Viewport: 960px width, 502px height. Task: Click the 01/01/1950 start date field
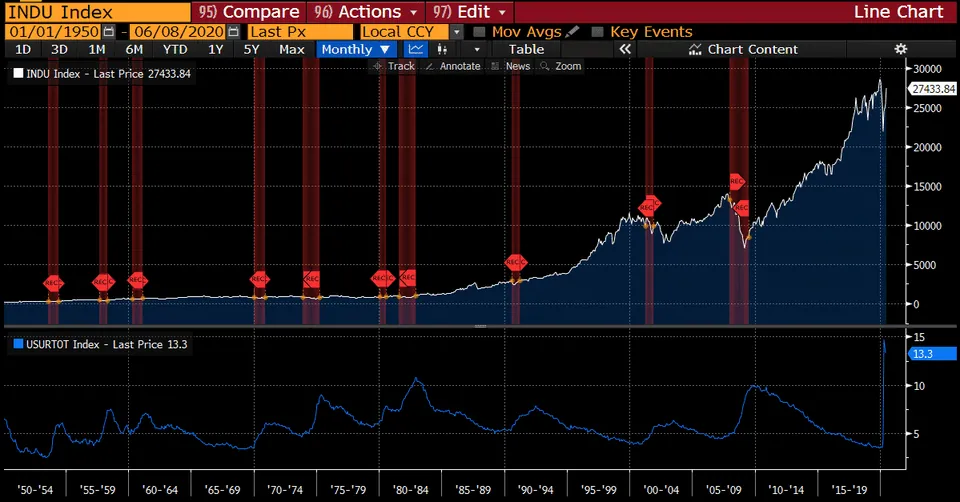tap(54, 32)
